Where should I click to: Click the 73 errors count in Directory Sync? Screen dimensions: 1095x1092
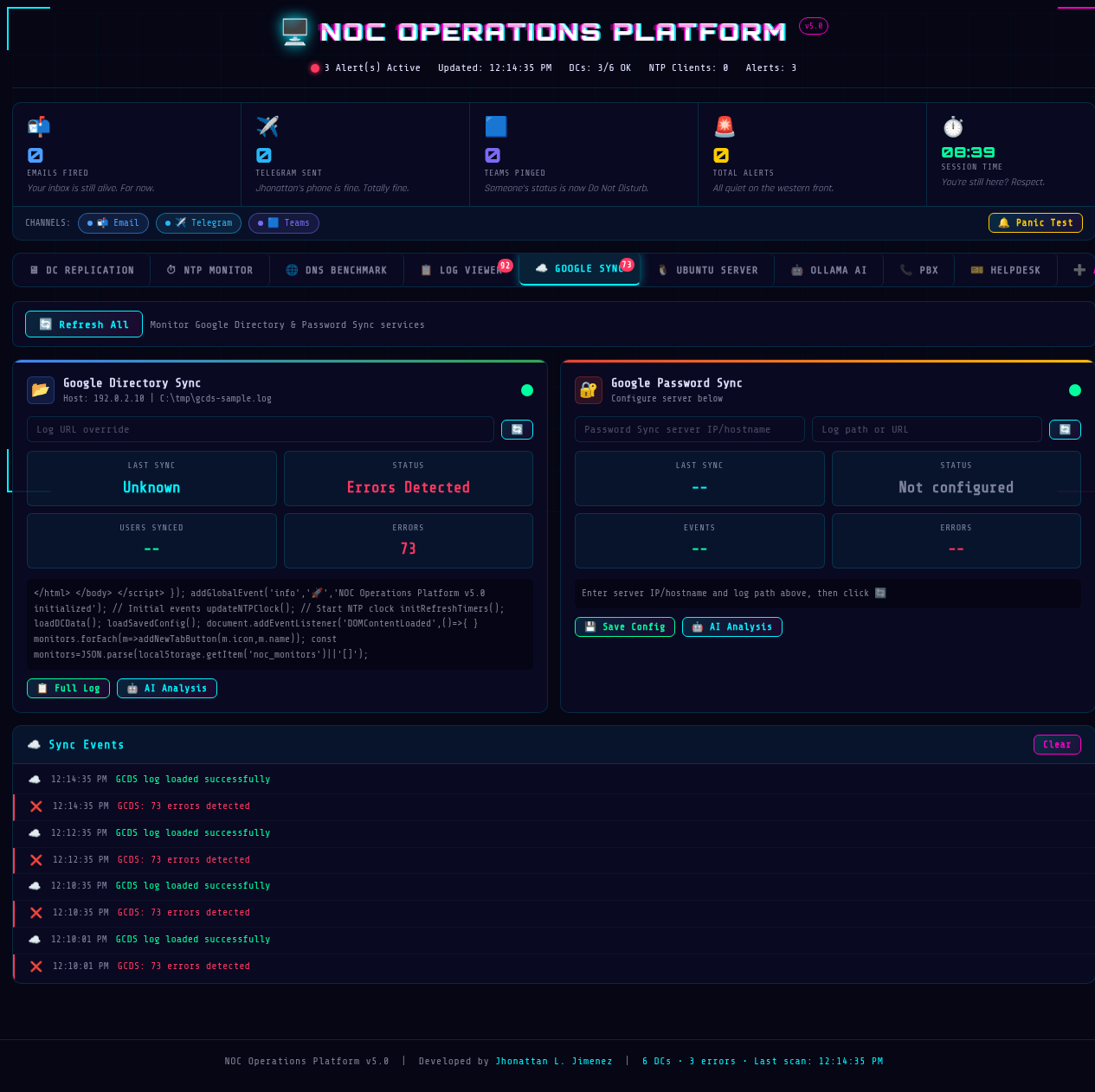[x=409, y=549]
